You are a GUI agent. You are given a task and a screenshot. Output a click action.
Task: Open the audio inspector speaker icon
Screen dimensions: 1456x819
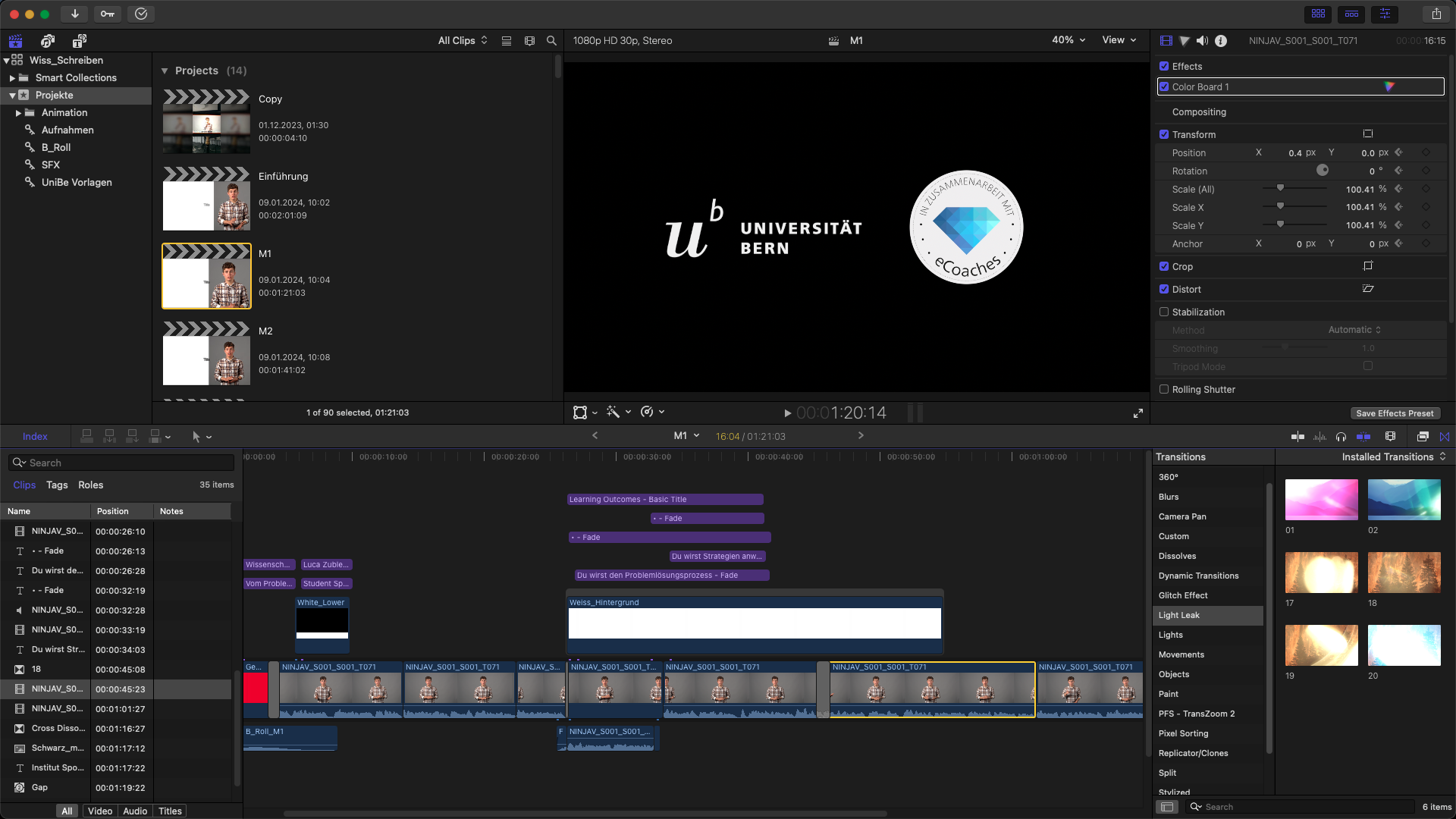pos(1202,41)
